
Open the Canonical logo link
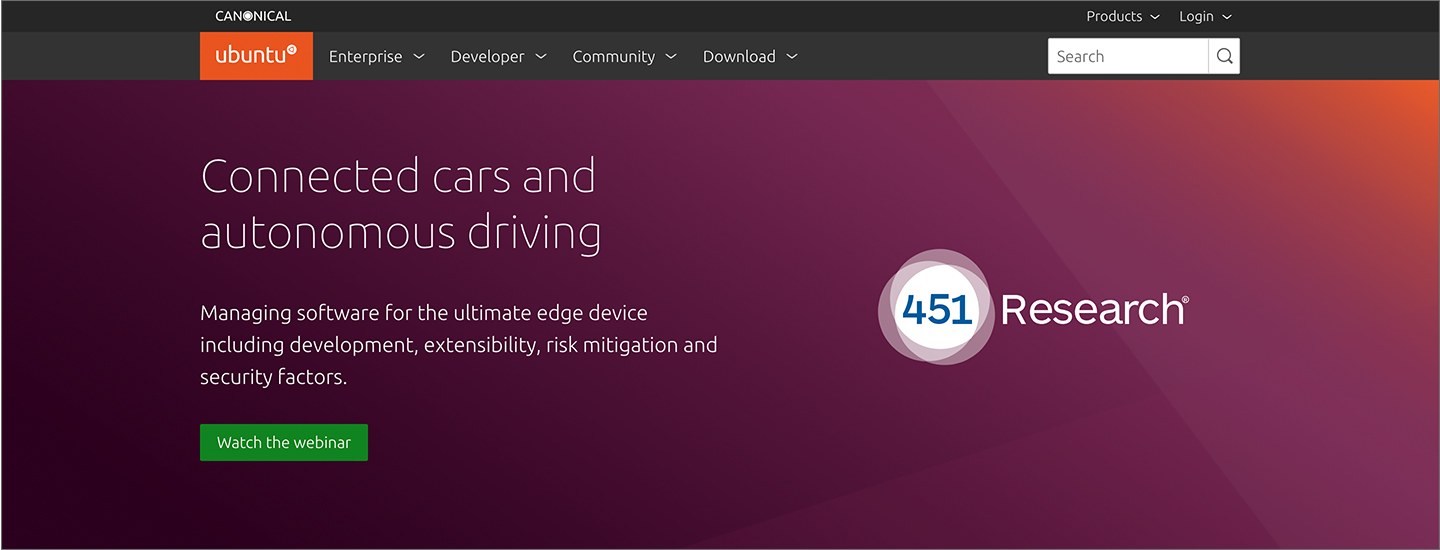[x=253, y=16]
